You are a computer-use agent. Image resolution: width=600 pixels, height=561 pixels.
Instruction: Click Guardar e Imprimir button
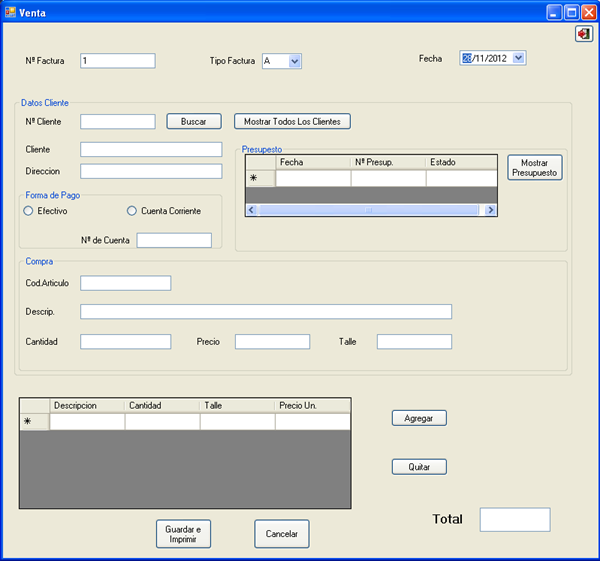coord(183,534)
